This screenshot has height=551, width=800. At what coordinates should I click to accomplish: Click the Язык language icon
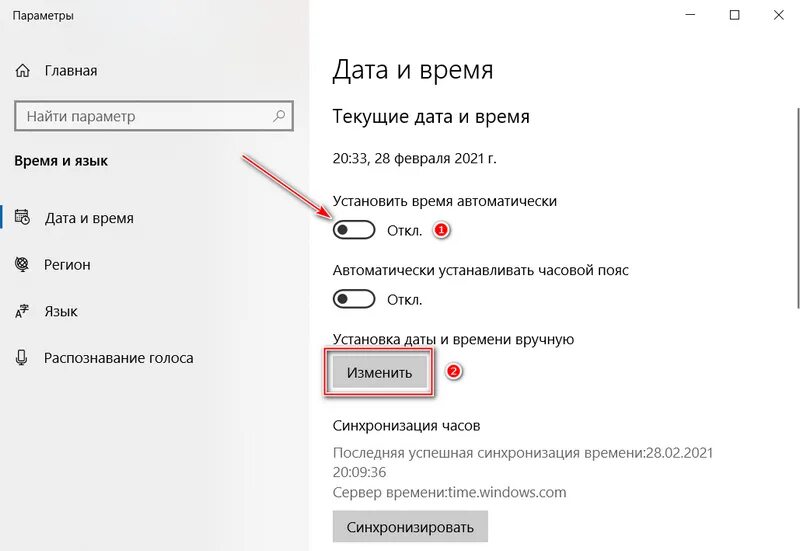(x=22, y=311)
